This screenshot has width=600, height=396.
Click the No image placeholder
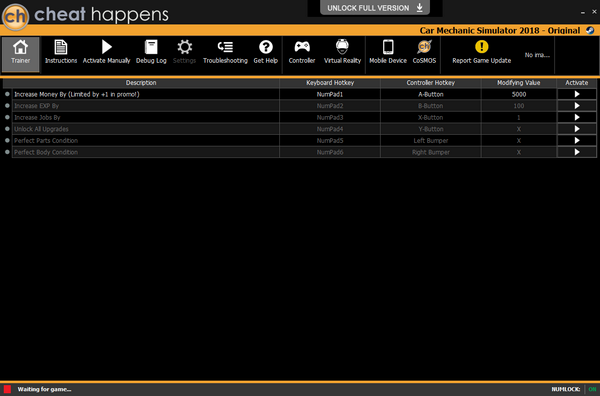(537, 55)
